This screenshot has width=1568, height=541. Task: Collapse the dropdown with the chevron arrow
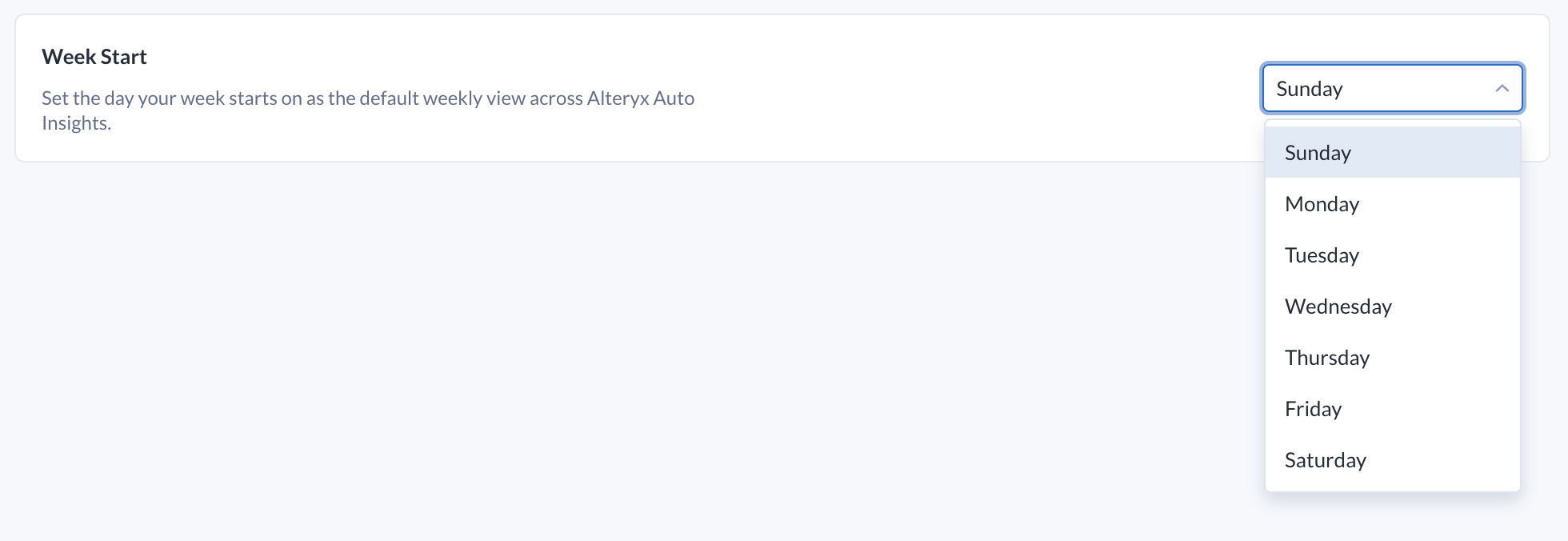1502,88
